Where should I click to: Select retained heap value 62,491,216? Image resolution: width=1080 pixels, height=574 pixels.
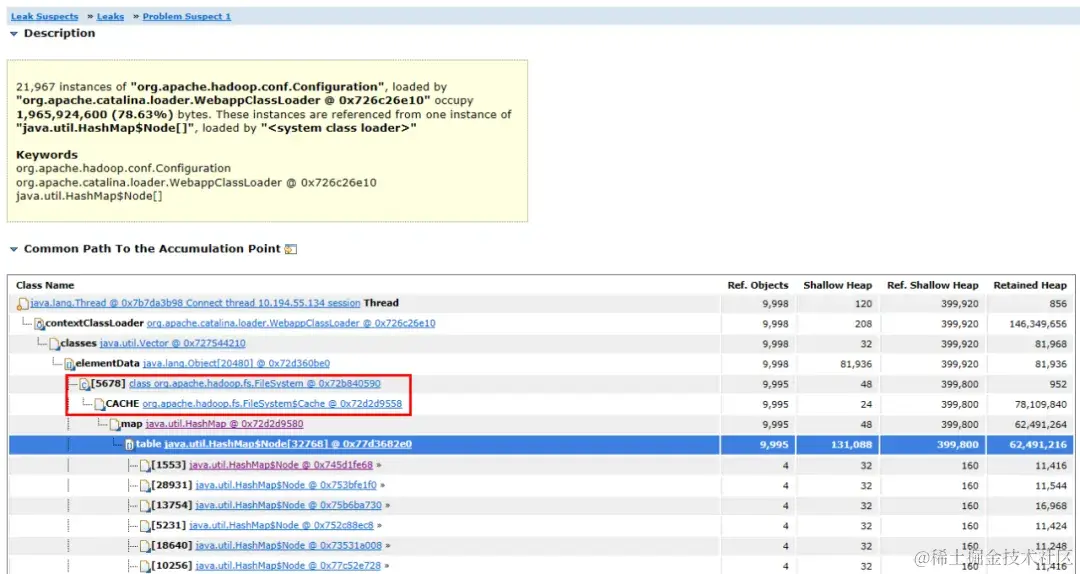[x=1037, y=444]
